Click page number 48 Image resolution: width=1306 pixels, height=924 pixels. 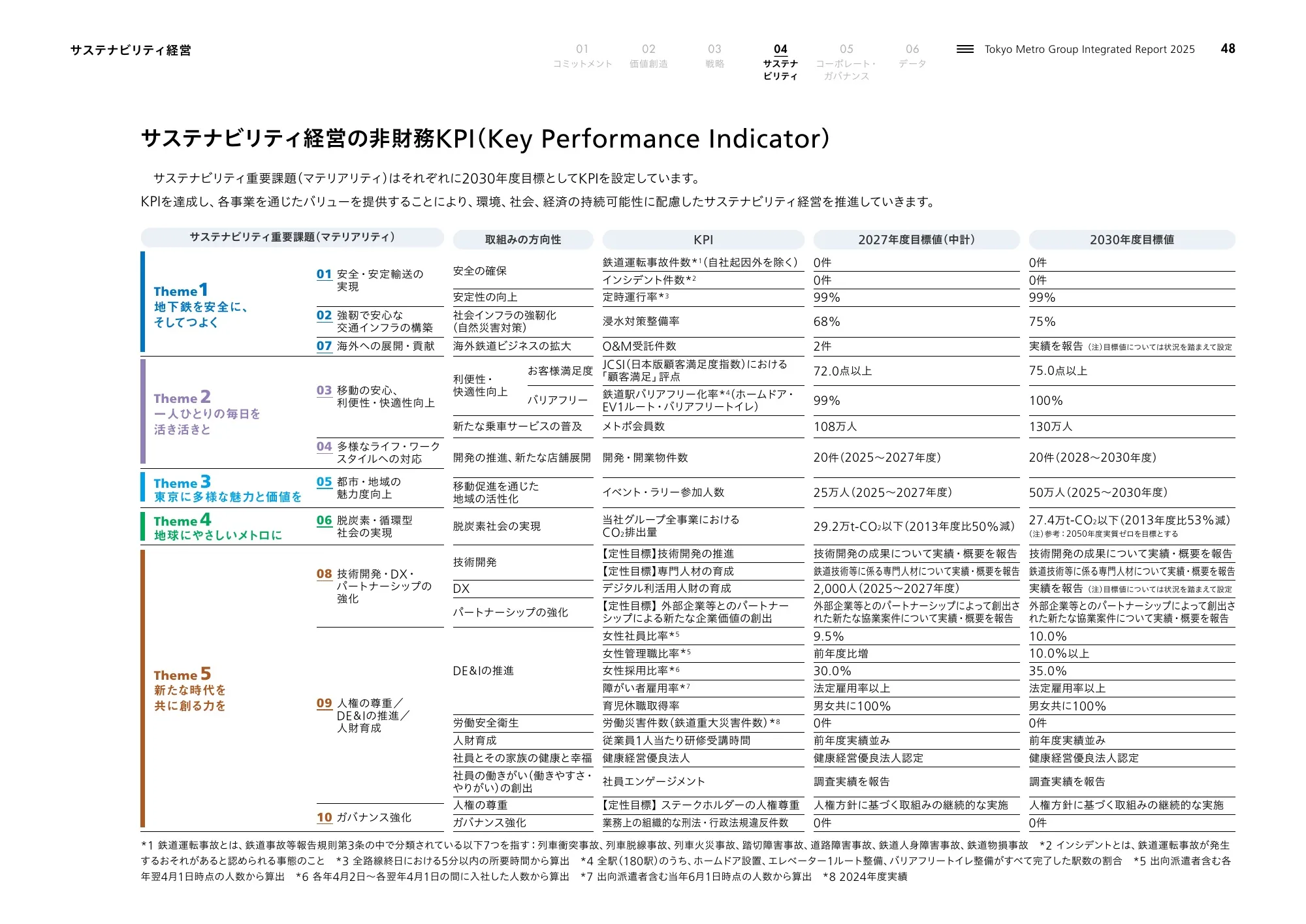tap(1228, 48)
